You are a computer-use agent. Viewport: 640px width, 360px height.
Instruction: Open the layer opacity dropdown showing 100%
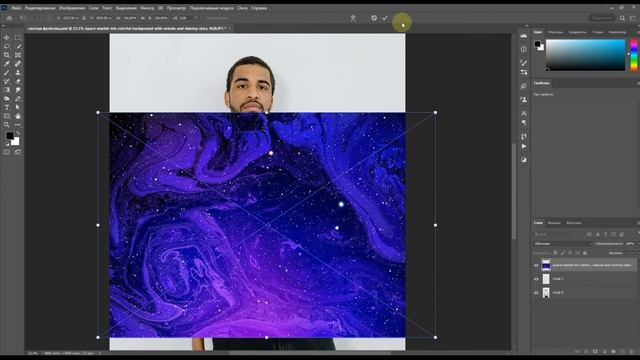[631, 244]
